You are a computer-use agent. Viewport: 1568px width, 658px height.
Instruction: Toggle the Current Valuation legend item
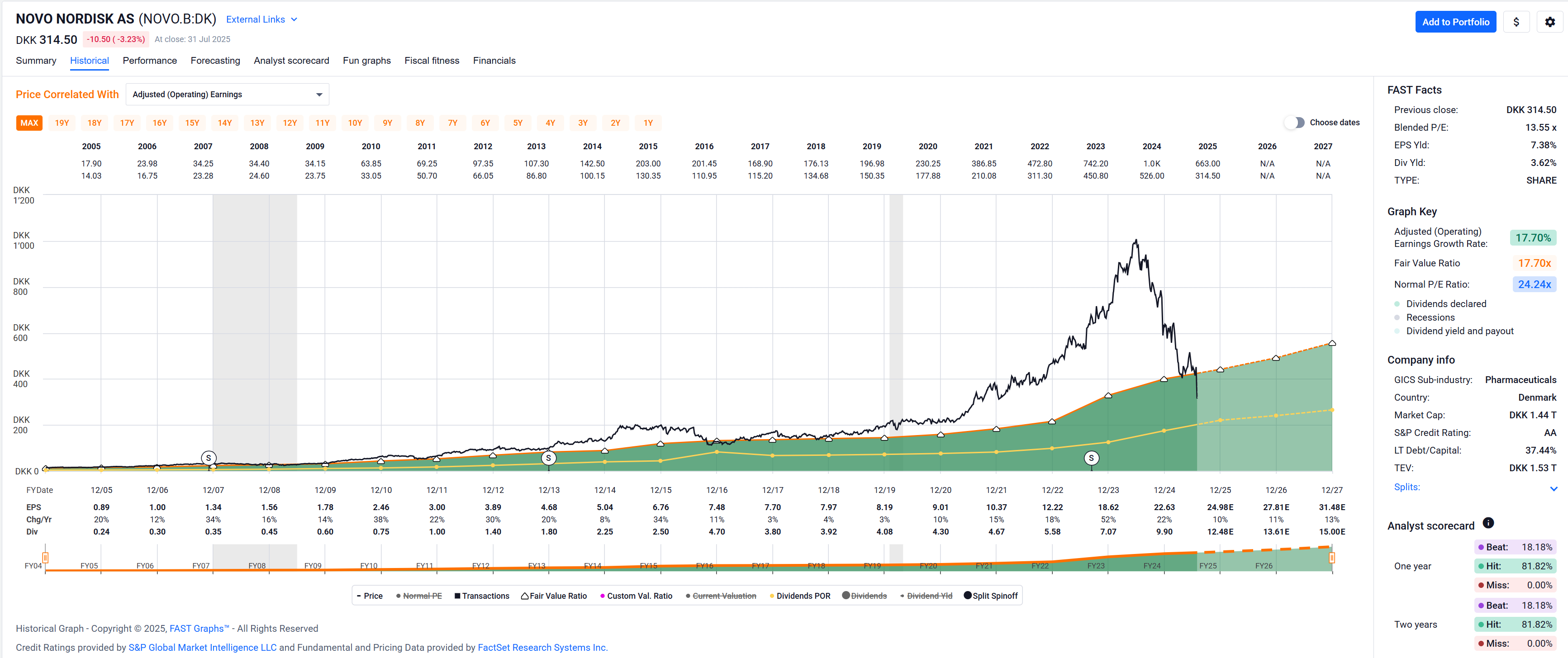721,596
